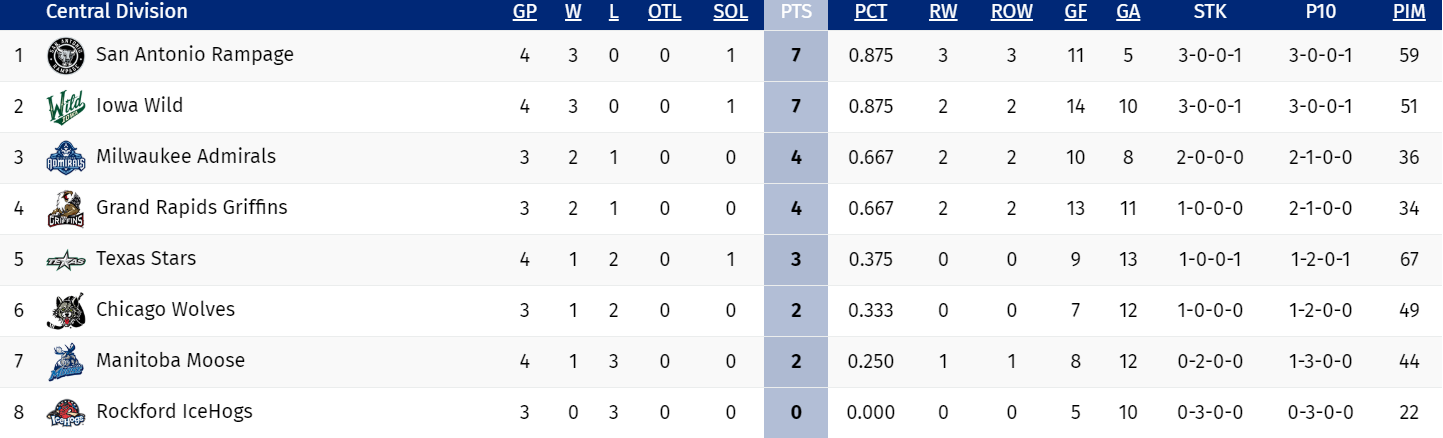Open San Antonio Rampage team name link
The image size is (1443, 438).
(194, 54)
